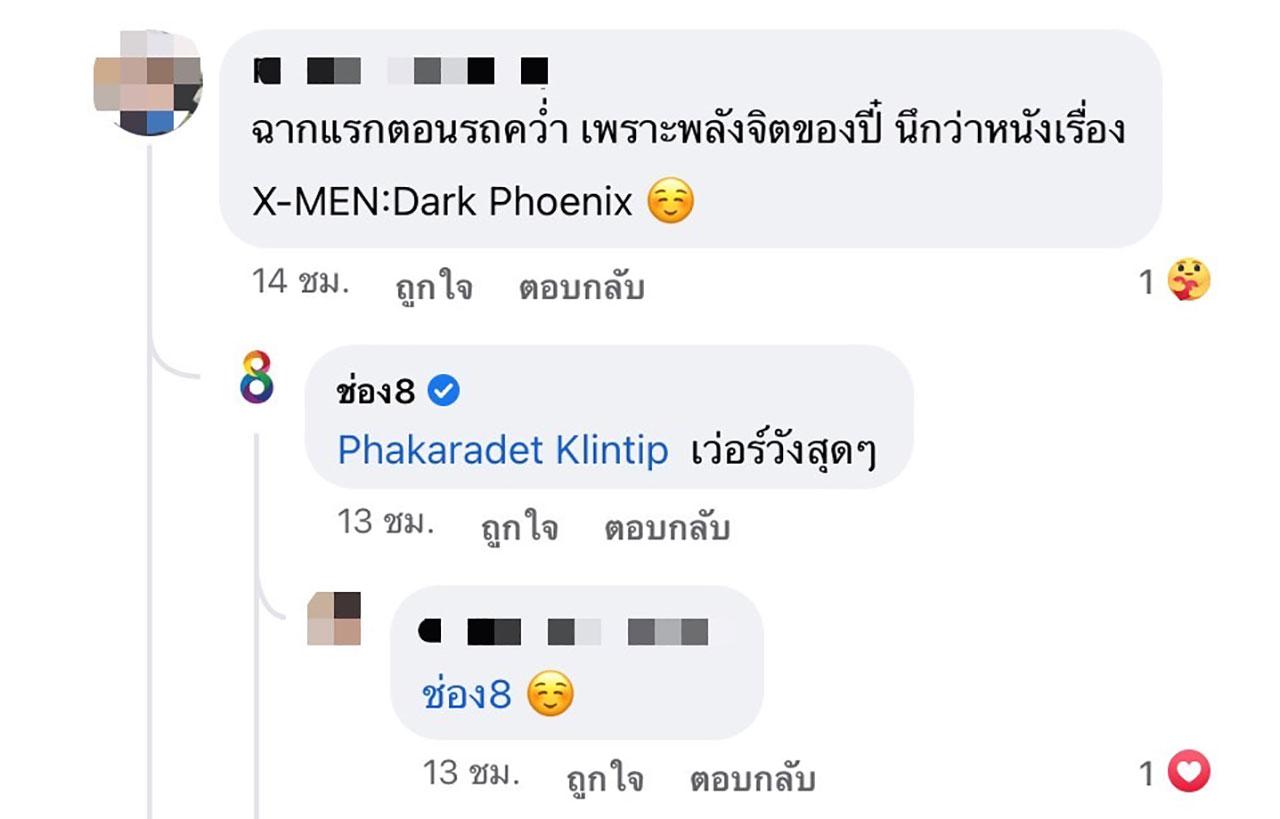Click the blurred name of the top commenter
The height and width of the screenshot is (819, 1280).
pos(403,71)
